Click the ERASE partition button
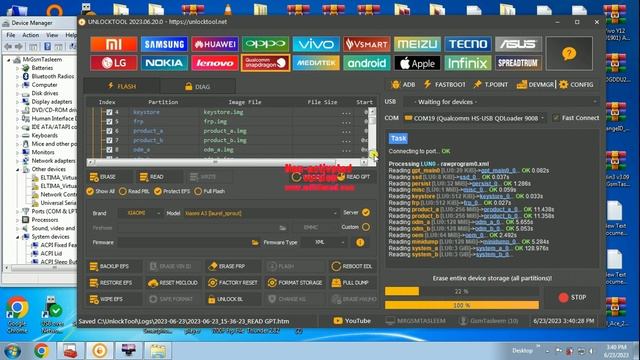 [x=108, y=177]
